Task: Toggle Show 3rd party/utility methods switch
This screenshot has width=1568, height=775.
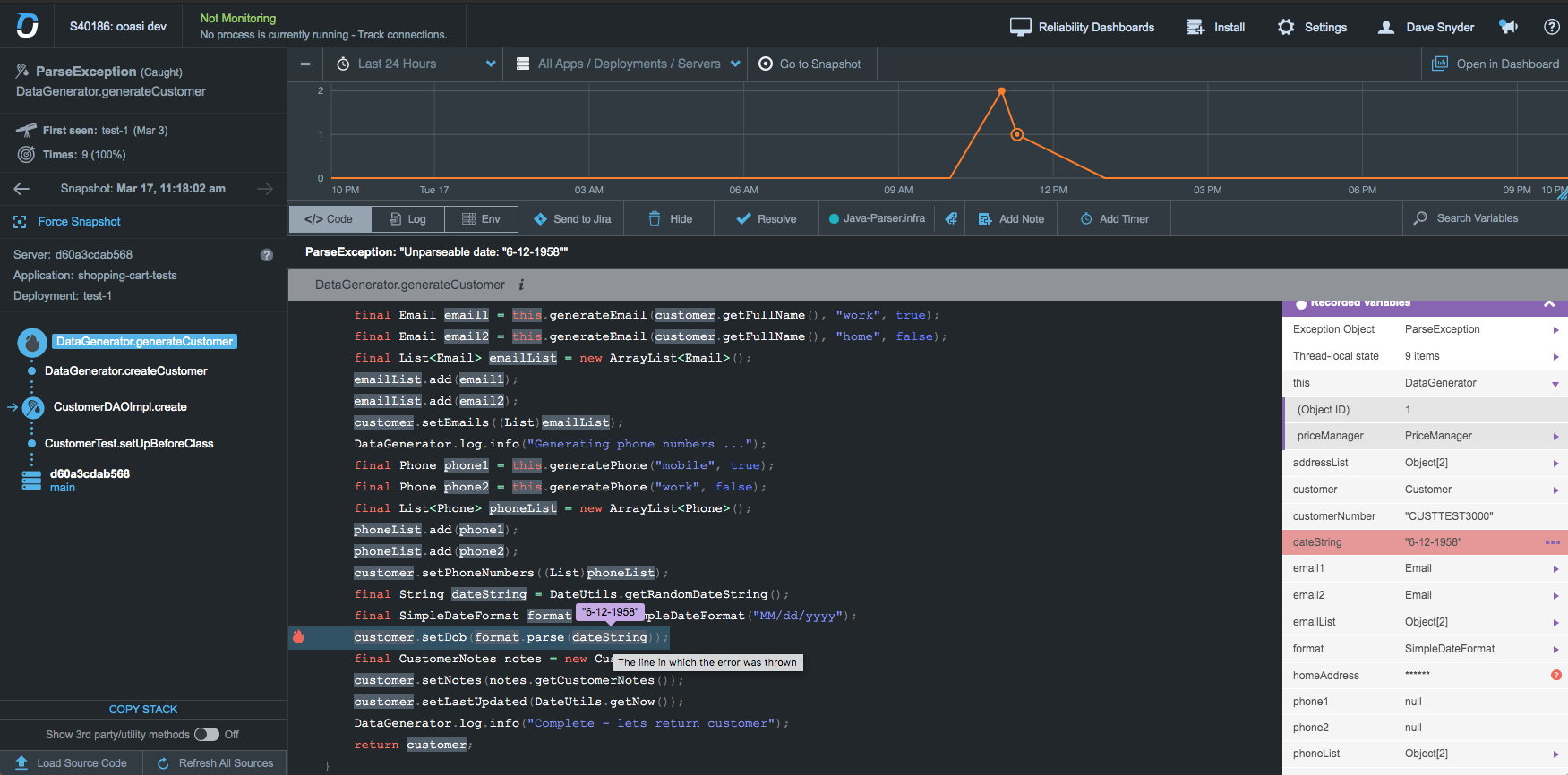Action: (207, 735)
